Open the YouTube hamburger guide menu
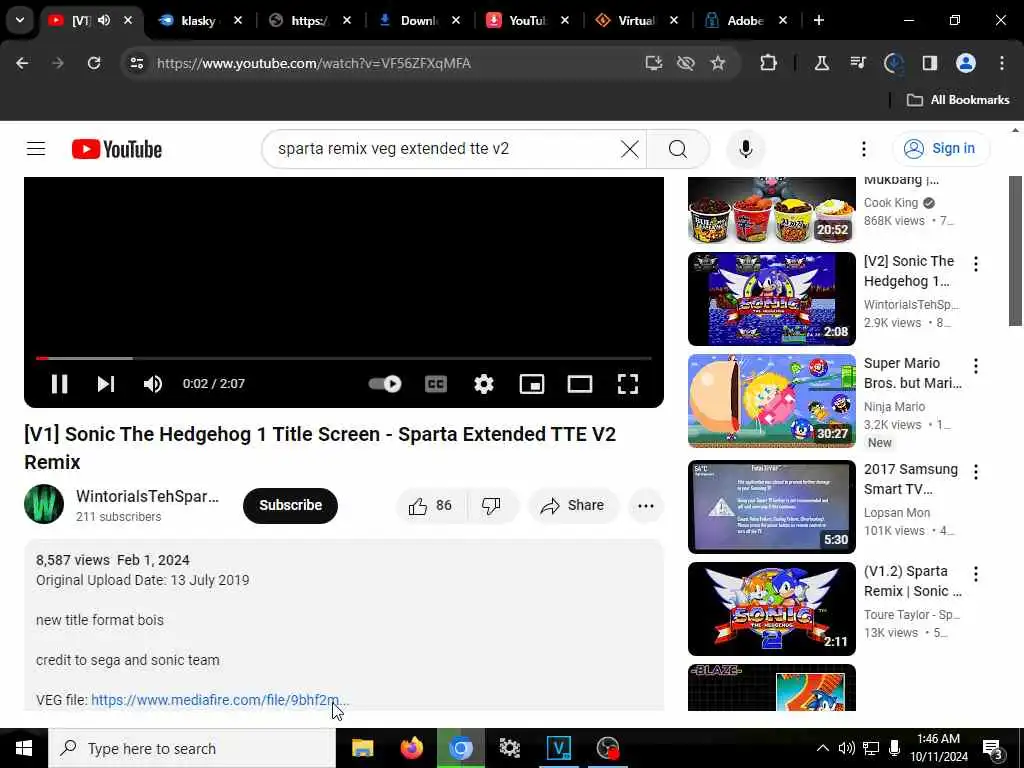 click(36, 149)
